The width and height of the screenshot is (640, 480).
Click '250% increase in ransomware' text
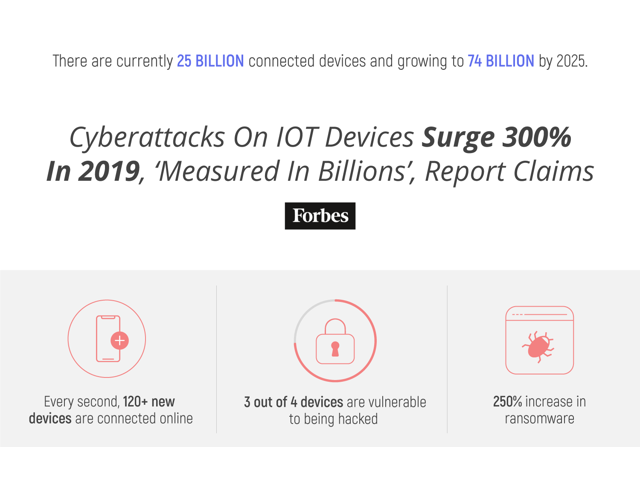[x=539, y=410]
